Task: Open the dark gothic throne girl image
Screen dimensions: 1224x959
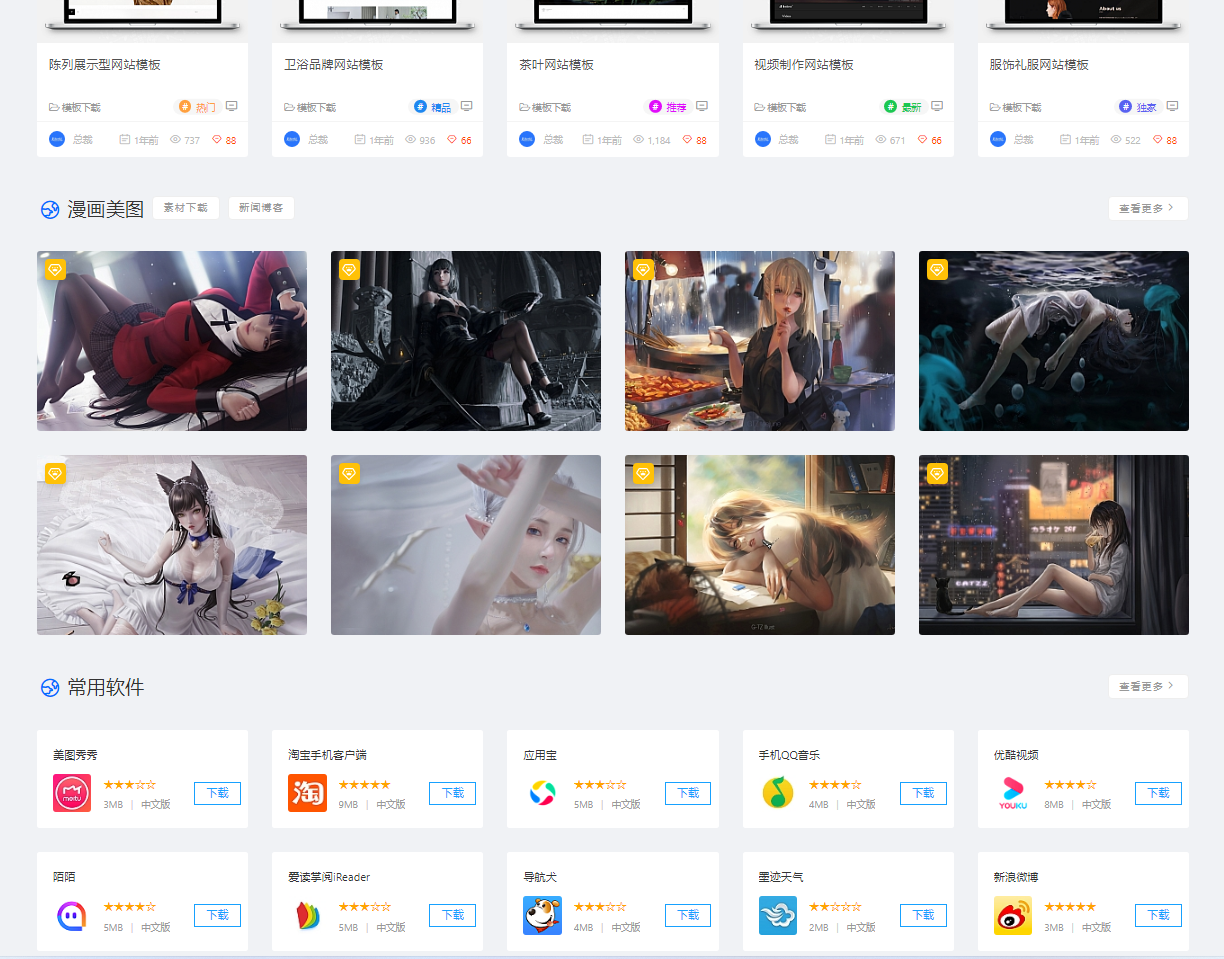Action: point(466,341)
